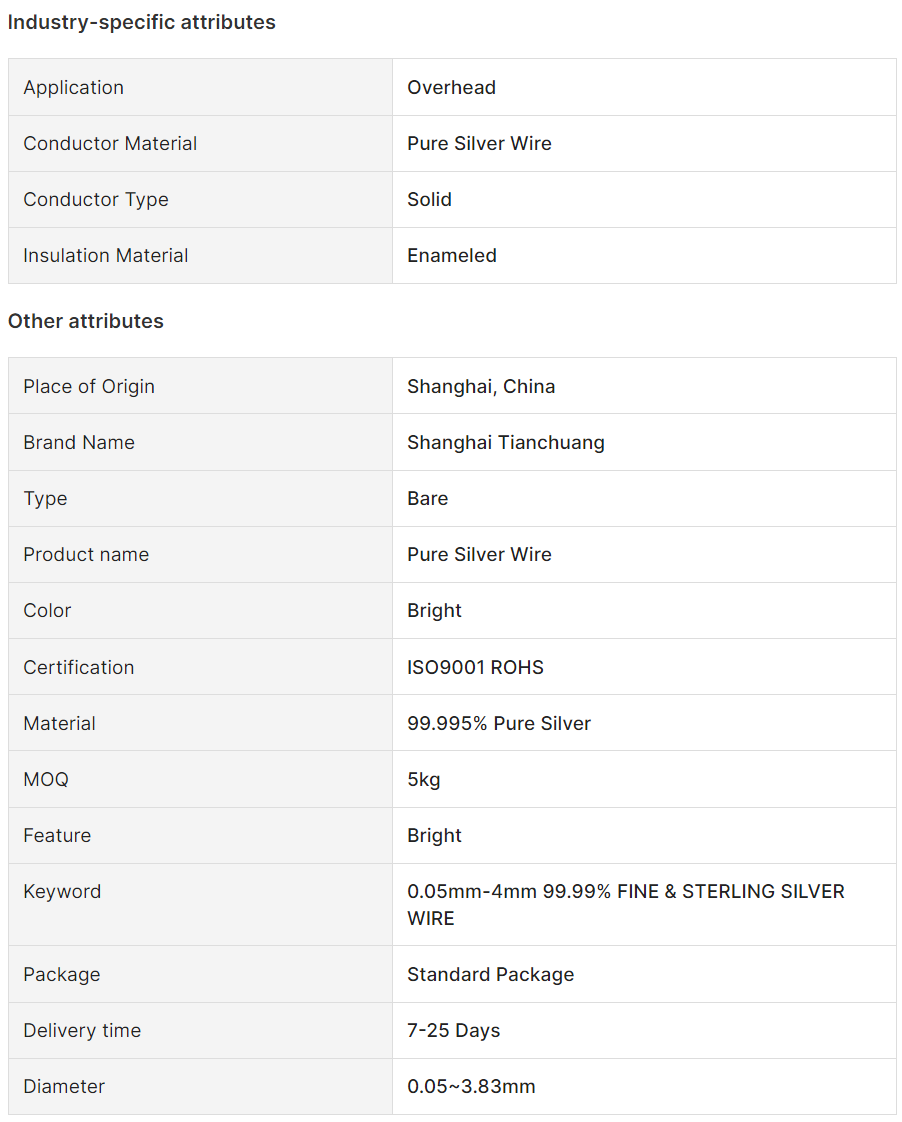The width and height of the screenshot is (902, 1122).
Task: Select the 99.995% Pure Silver material value
Action: [x=499, y=723]
